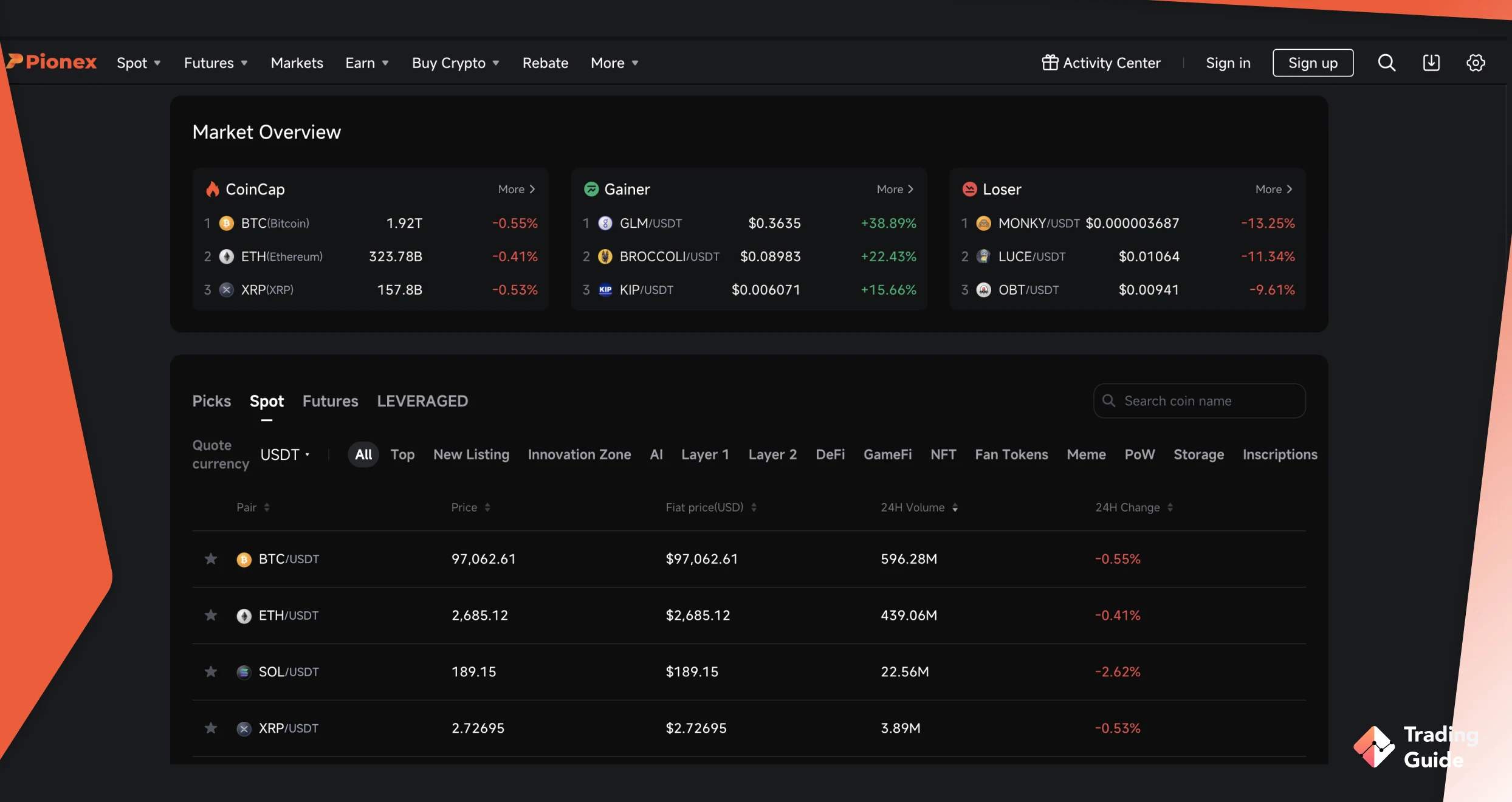Expand the Spot dropdown in navigation
This screenshot has width=1512, height=802.
click(x=139, y=63)
